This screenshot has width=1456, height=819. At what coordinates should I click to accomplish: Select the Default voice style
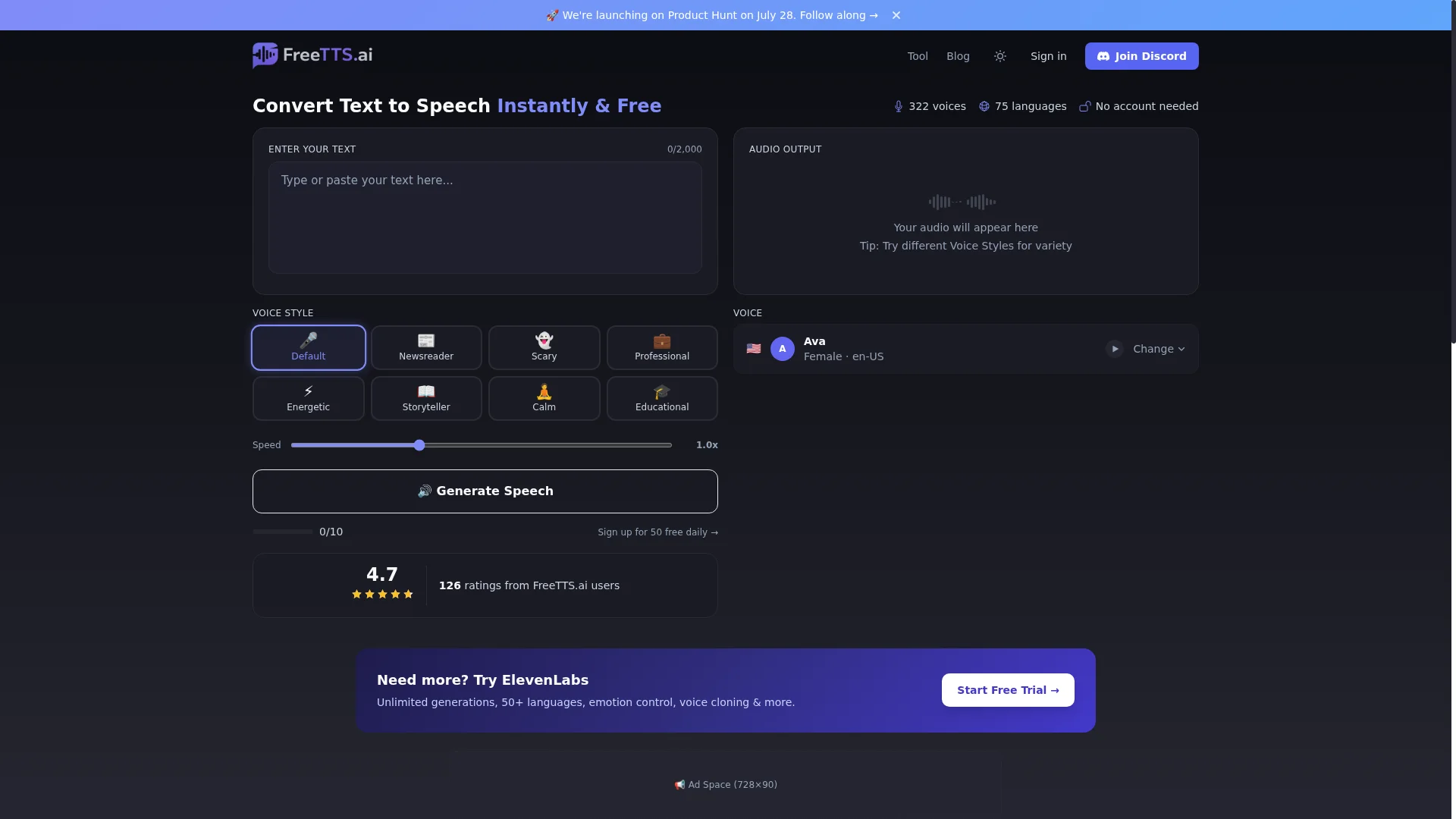(309, 348)
